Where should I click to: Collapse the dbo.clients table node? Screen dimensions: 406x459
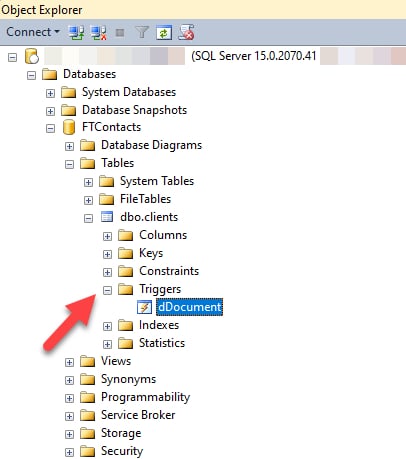(88, 218)
